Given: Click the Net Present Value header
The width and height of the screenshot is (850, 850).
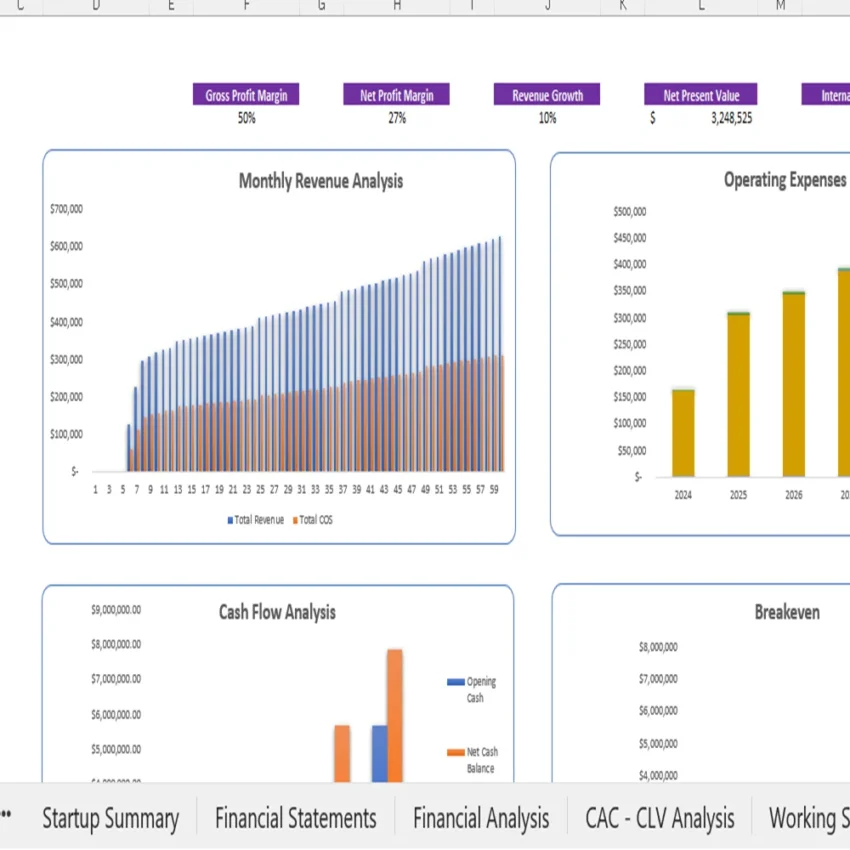Looking at the screenshot, I should [x=700, y=95].
